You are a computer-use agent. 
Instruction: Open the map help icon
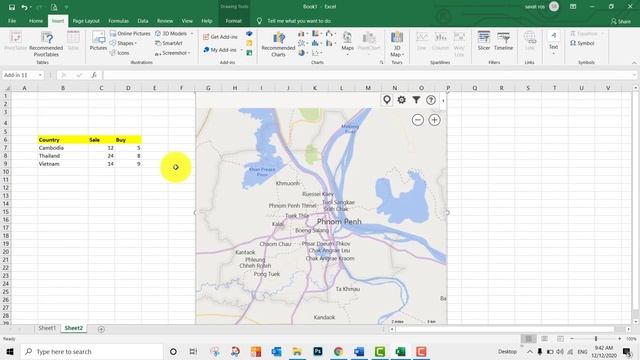pyautogui.click(x=431, y=100)
